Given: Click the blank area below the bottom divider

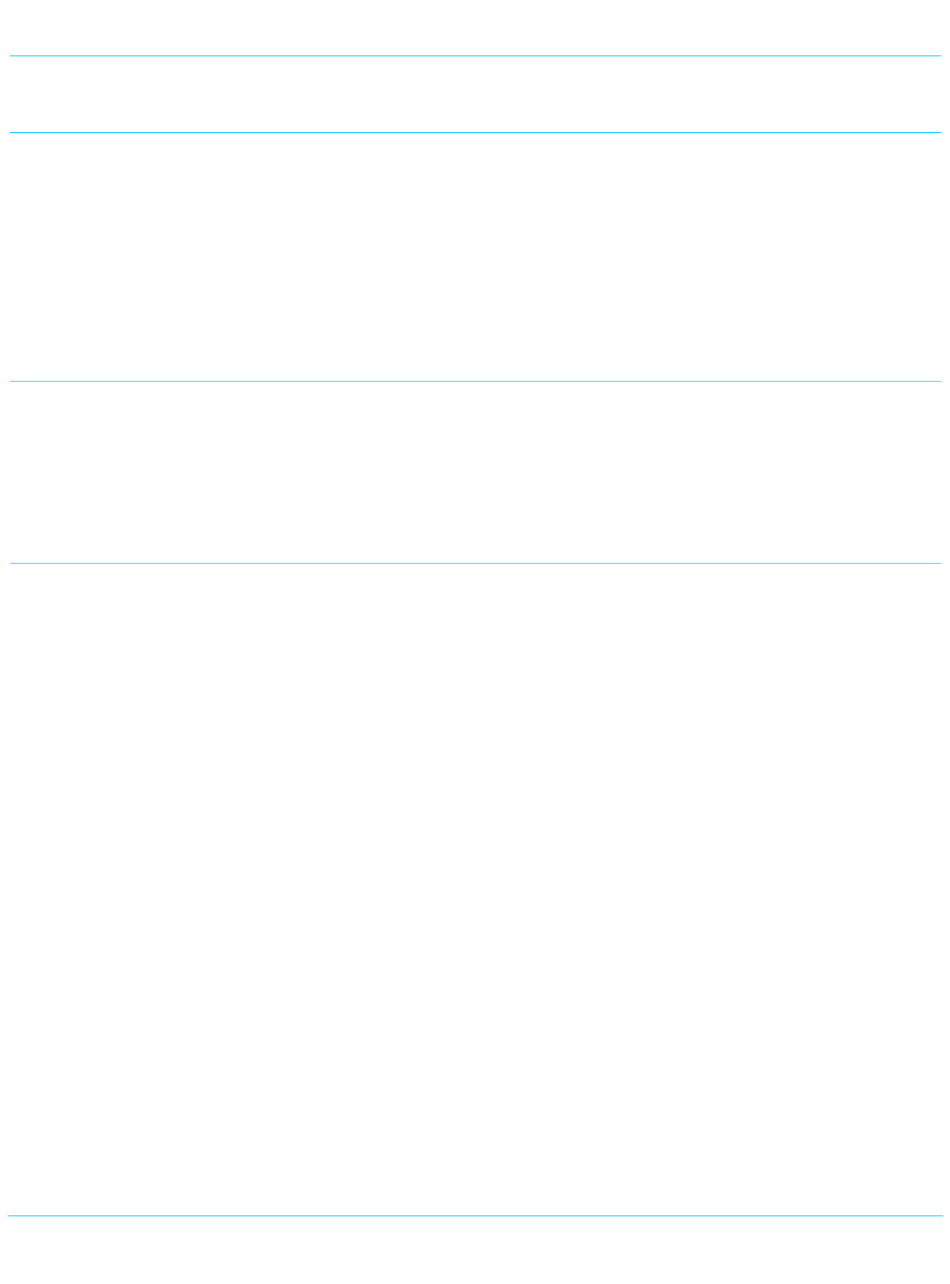Looking at the screenshot, I should click(x=475, y=1250).
